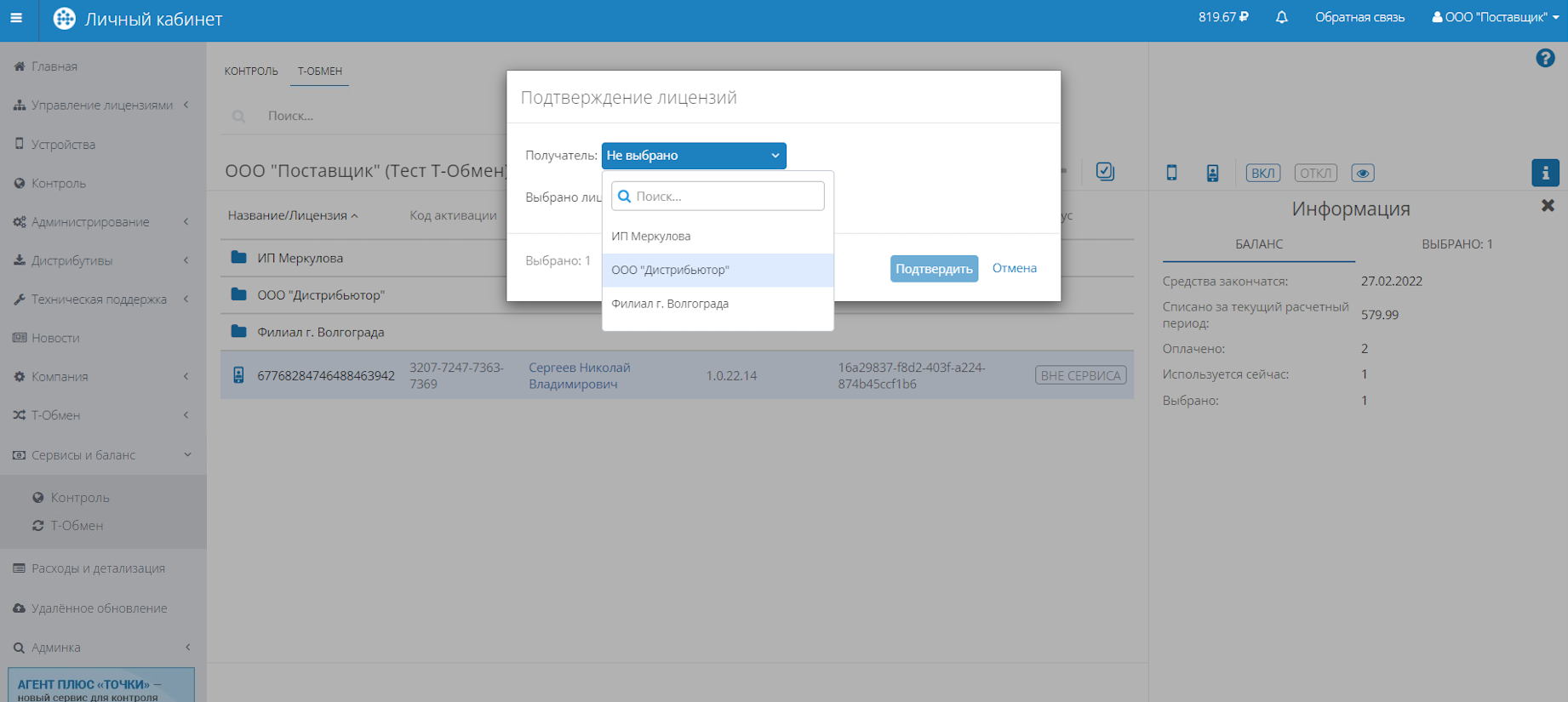Screen dimensions: 1568x702
Task: Click the blue info panel icon
Action: click(x=1545, y=173)
